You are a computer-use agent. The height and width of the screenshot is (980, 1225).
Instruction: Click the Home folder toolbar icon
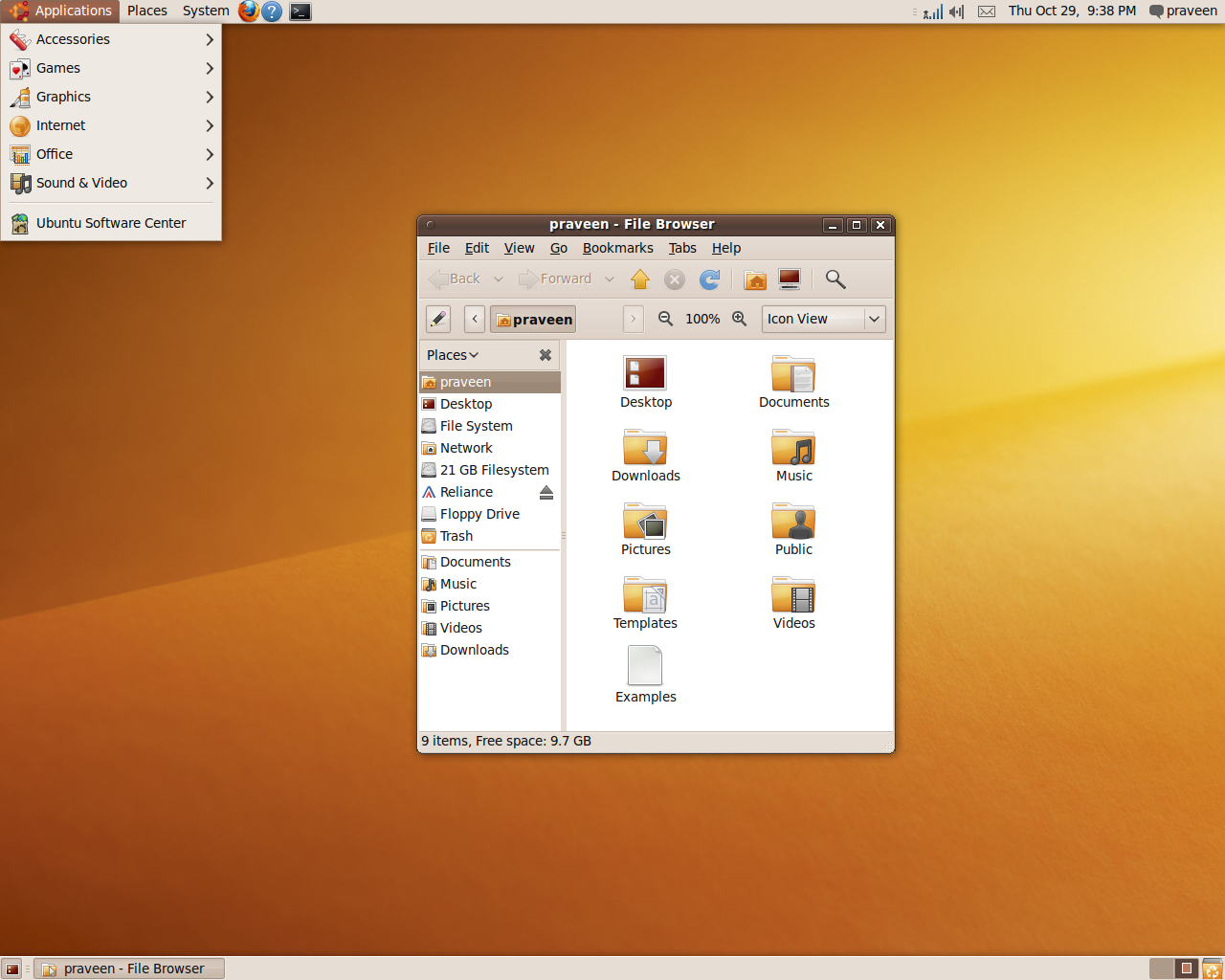point(755,279)
